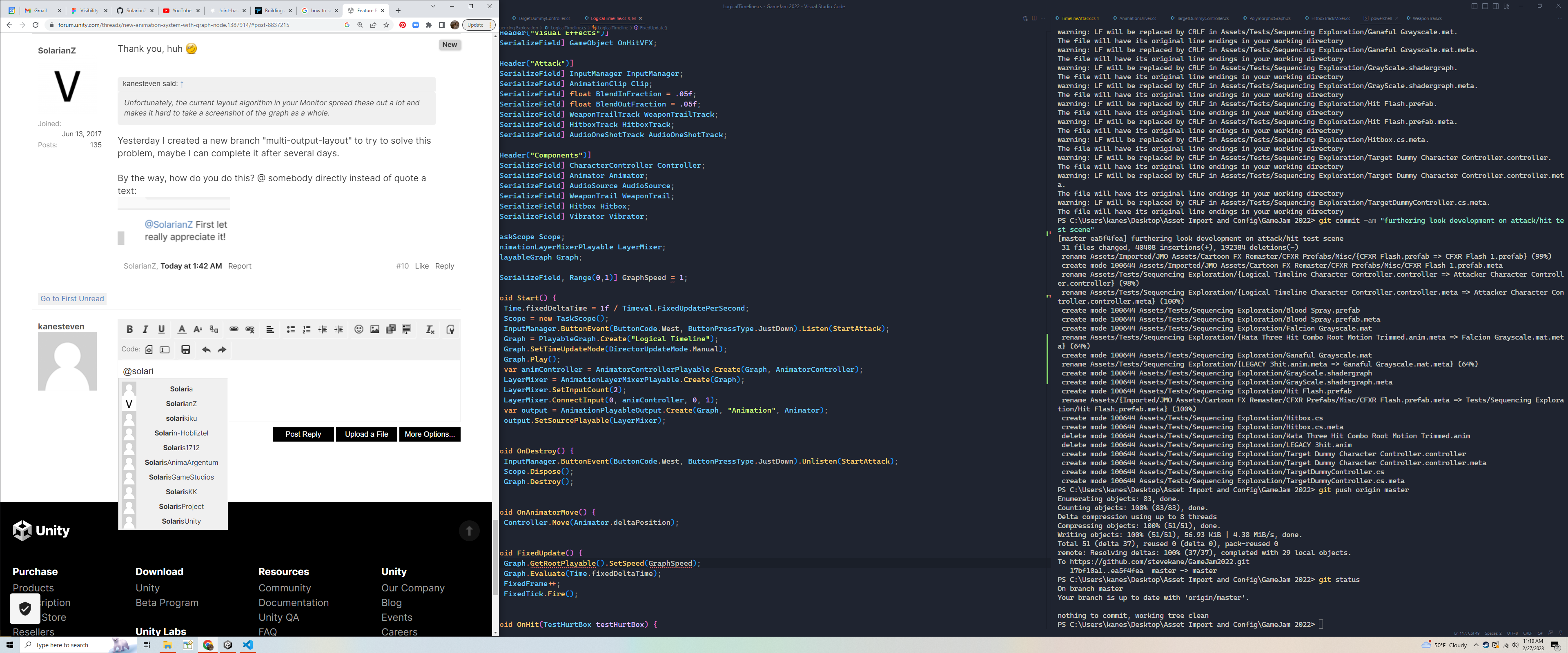This screenshot has width=1568, height=653.
Task: Switch to TargetDummyController.cs editor tab
Action: (x=543, y=18)
